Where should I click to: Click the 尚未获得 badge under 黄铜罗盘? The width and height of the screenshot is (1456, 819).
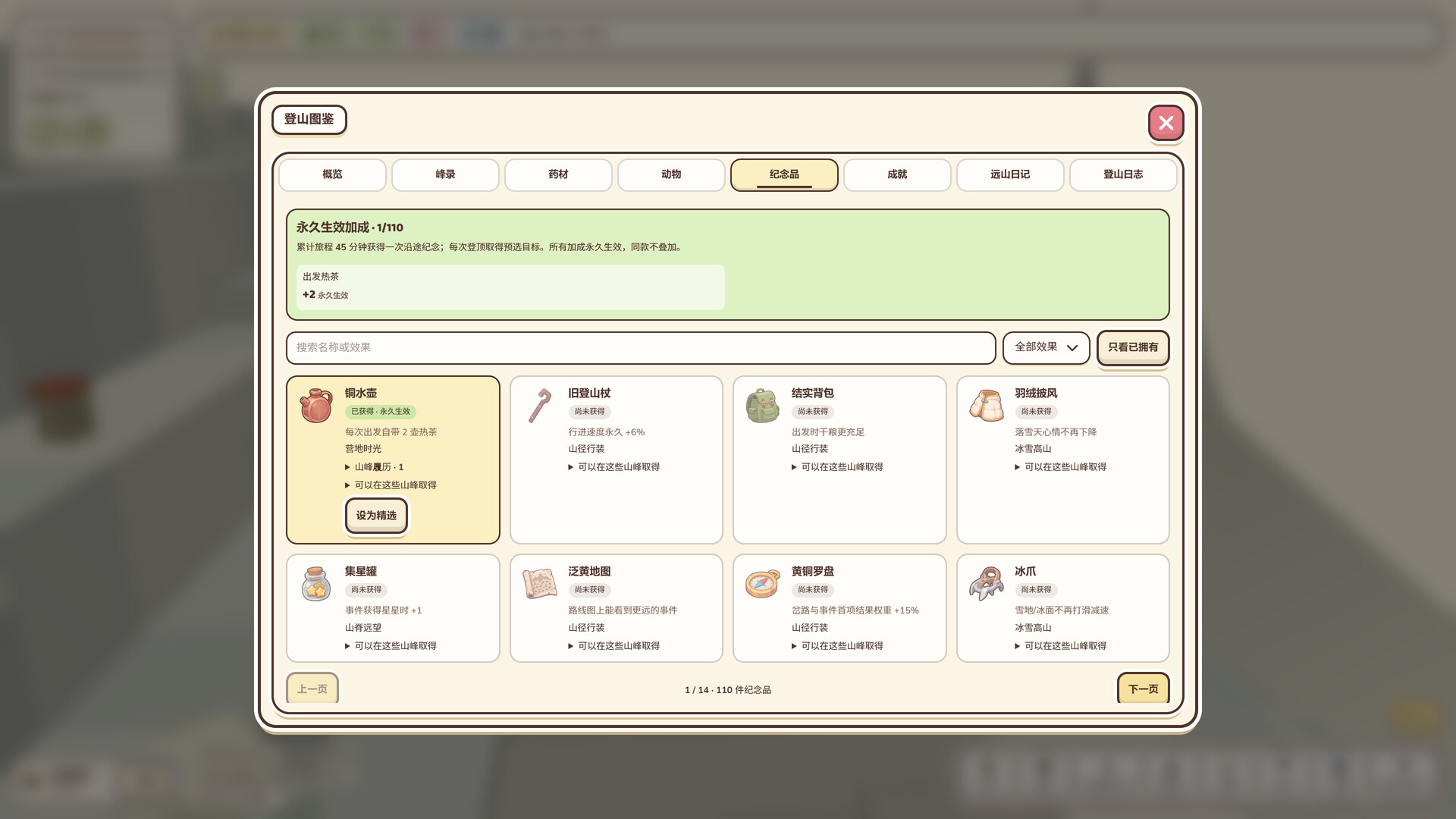[x=813, y=590]
